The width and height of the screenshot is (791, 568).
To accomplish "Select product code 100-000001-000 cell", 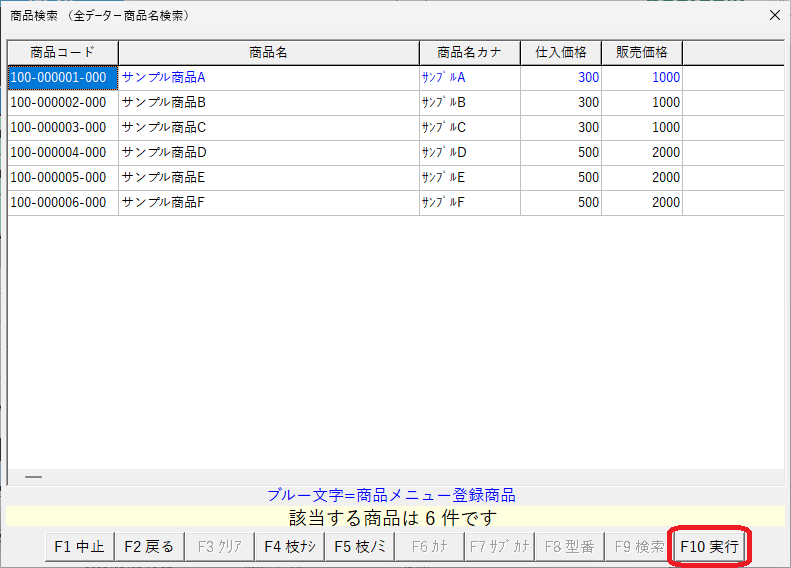I will pos(58,77).
